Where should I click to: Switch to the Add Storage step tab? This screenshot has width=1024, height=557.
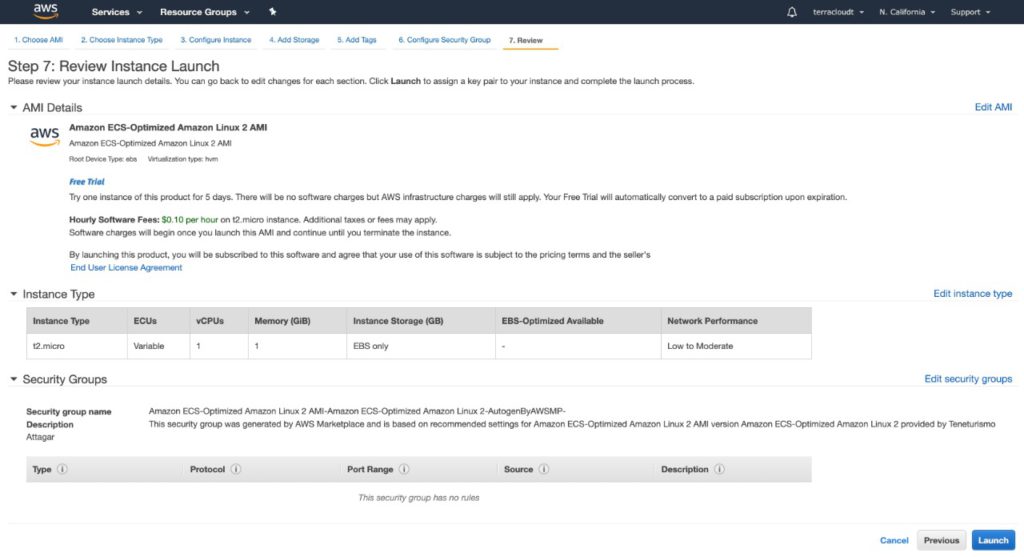click(293, 40)
